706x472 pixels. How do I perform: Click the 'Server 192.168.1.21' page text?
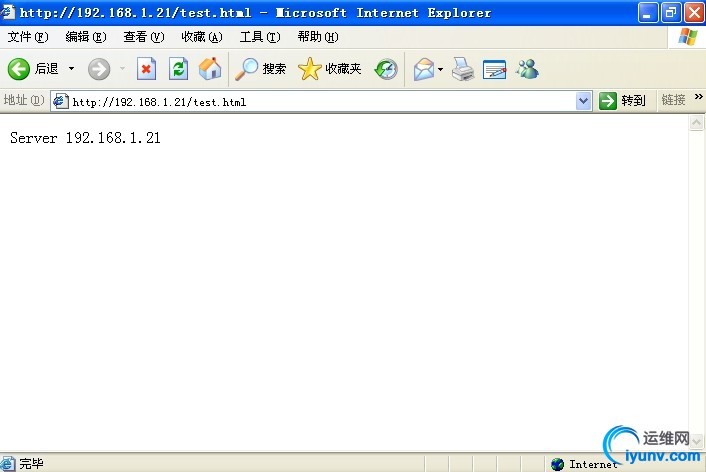pyautogui.click(x=85, y=138)
